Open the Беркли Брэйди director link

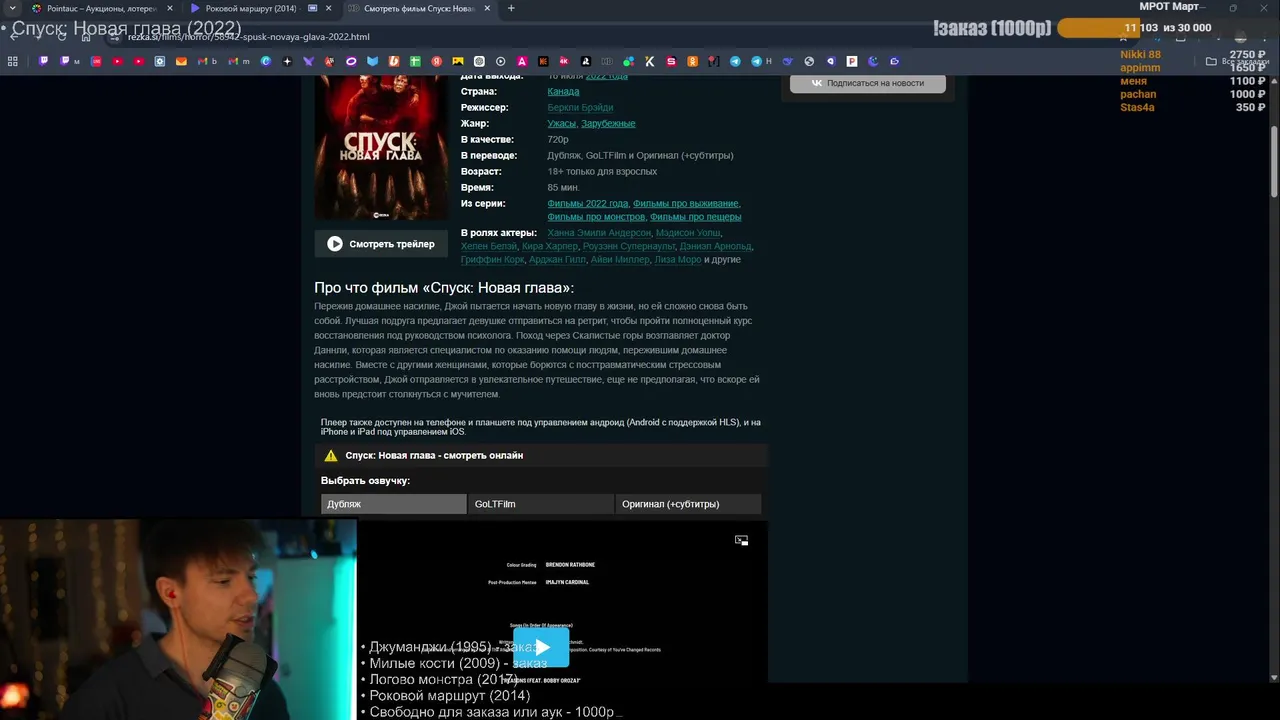pos(580,107)
